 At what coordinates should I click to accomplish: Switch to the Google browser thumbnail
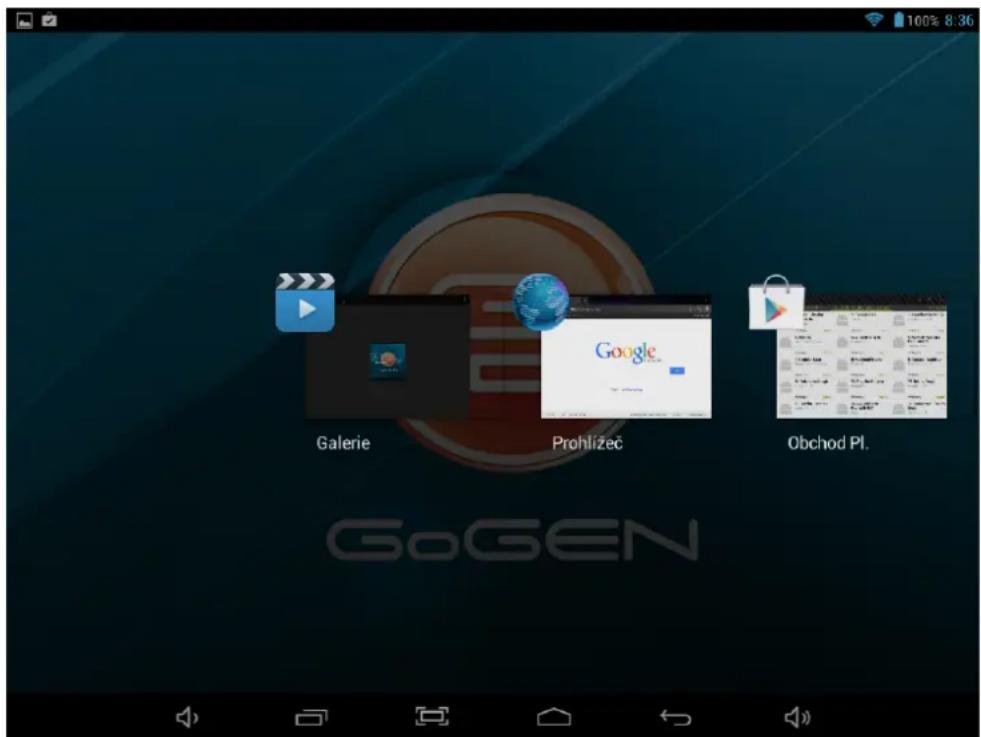coord(626,357)
